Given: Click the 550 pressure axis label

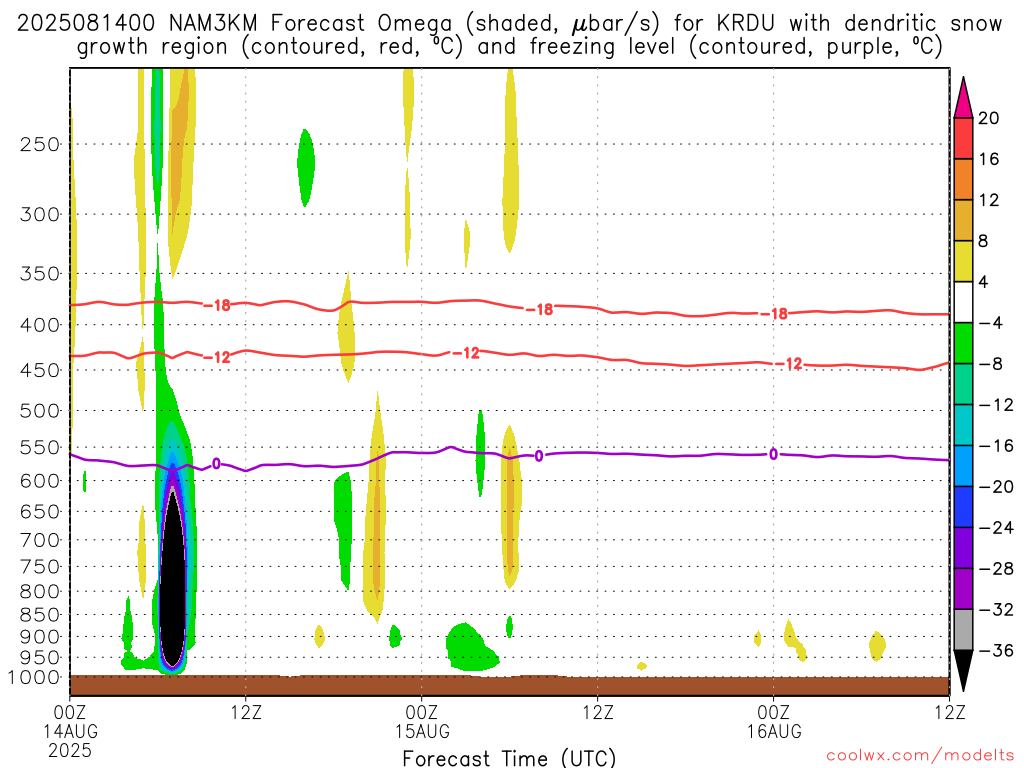Looking at the screenshot, I should tap(40, 447).
